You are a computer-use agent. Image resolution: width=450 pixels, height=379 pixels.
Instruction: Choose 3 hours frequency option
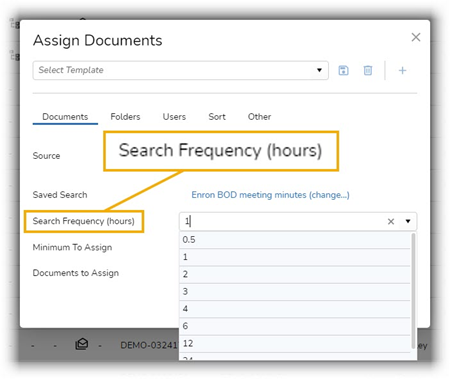coord(295,292)
